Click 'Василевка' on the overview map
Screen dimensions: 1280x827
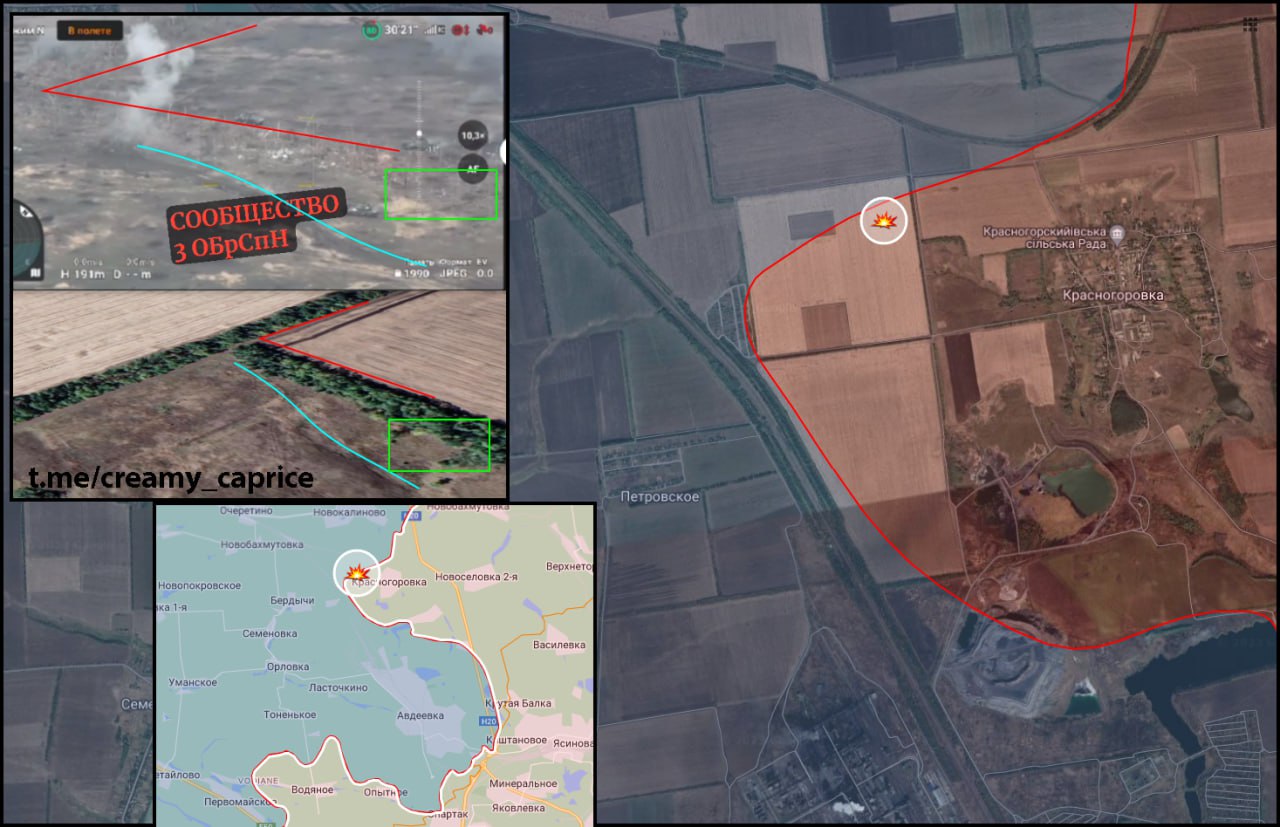[x=559, y=645]
